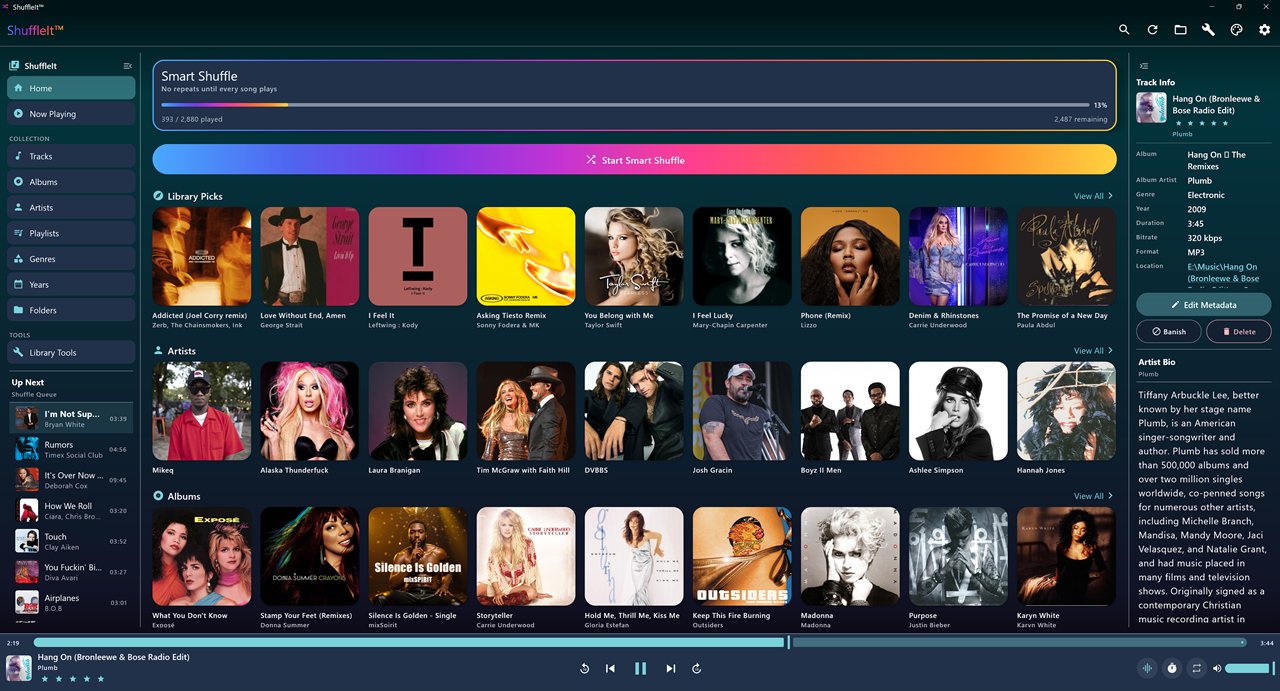Open the theme palette icon

pyautogui.click(x=1236, y=30)
